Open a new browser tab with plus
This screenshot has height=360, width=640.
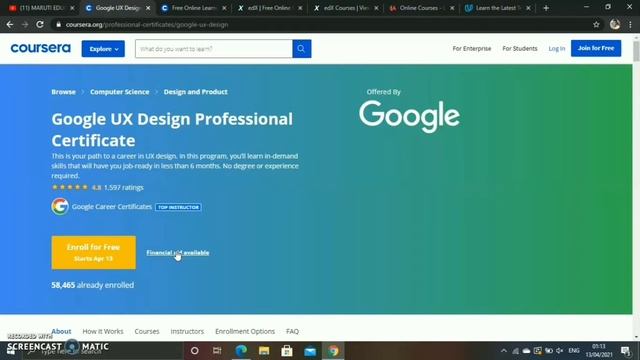click(x=546, y=8)
